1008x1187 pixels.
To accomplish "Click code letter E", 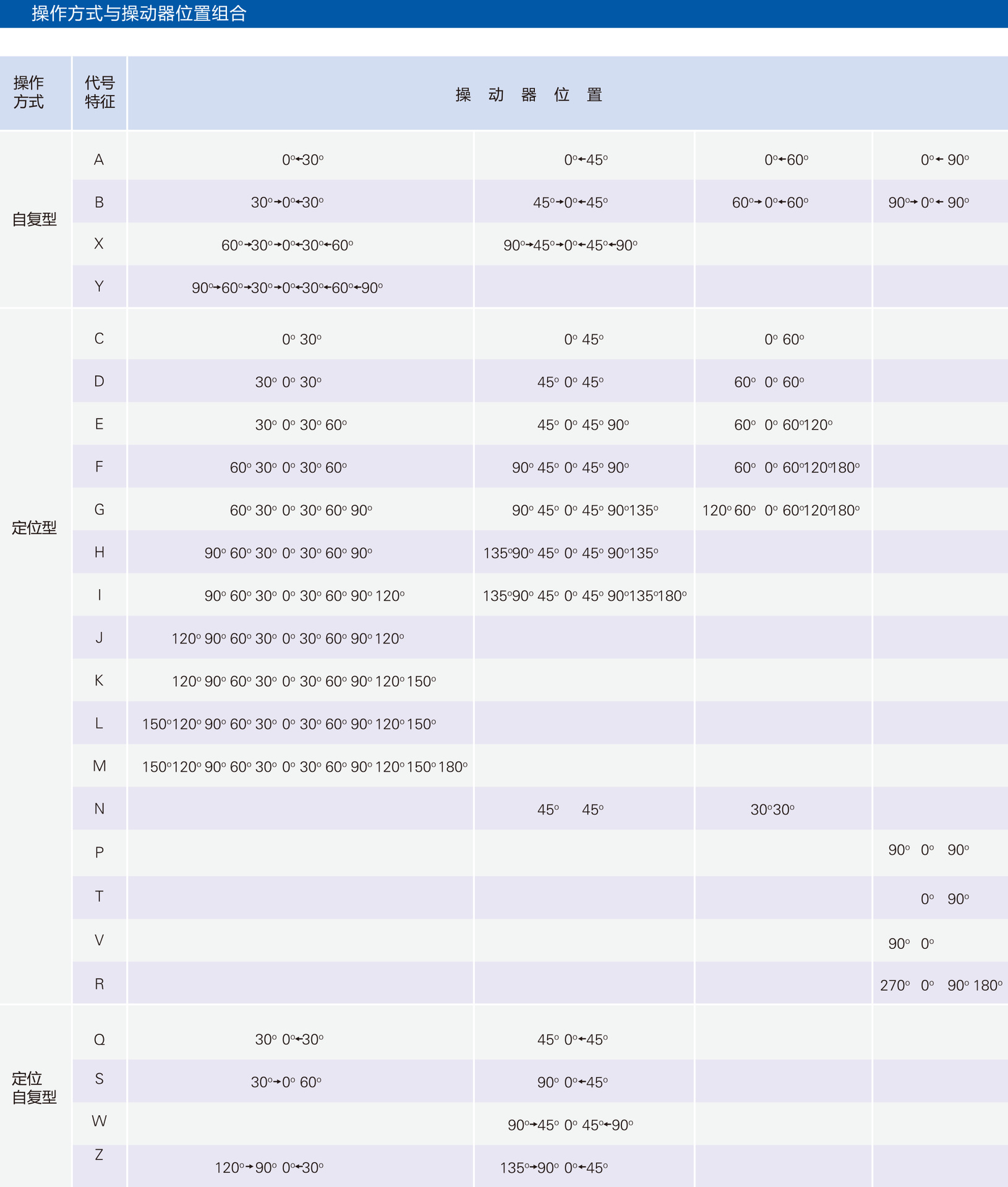I will tap(99, 423).
